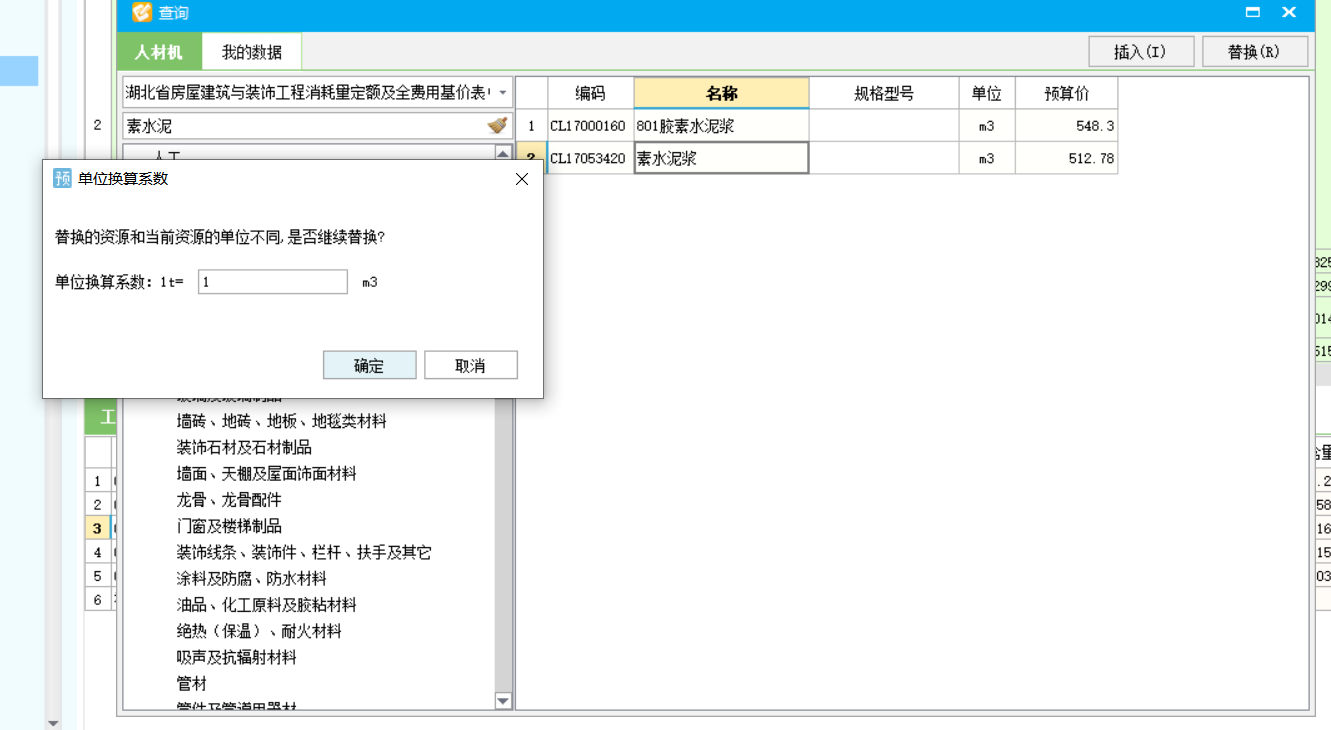The image size is (1331, 730).
Task: Click the 单位 column header
Action: 986,94
